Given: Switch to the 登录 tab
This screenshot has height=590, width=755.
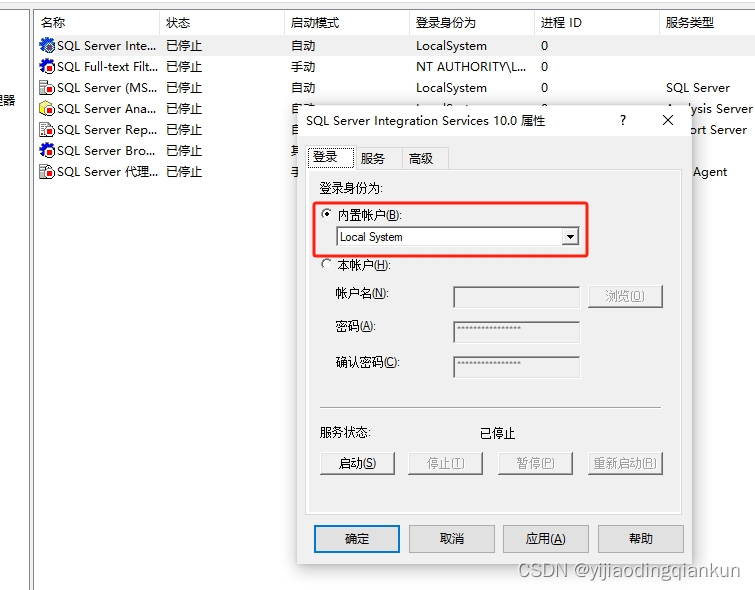Looking at the screenshot, I should [331, 157].
